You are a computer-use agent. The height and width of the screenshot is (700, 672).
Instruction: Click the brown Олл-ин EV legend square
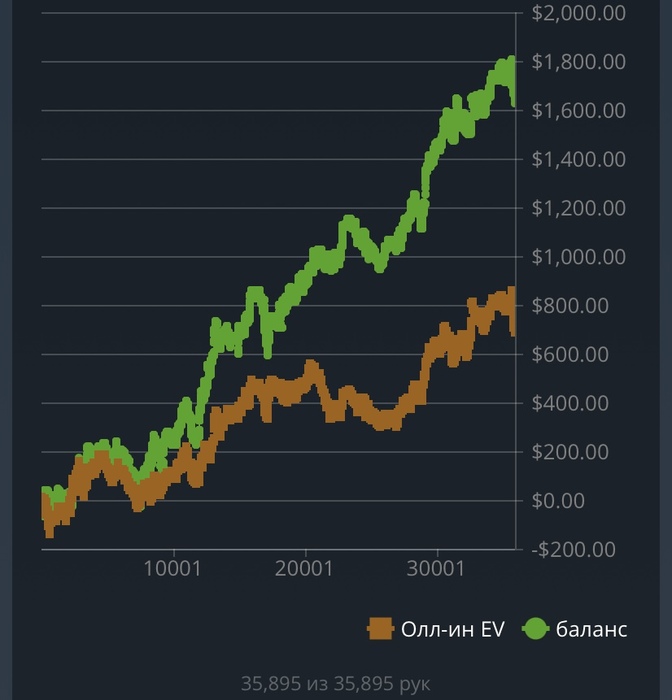click(x=380, y=629)
